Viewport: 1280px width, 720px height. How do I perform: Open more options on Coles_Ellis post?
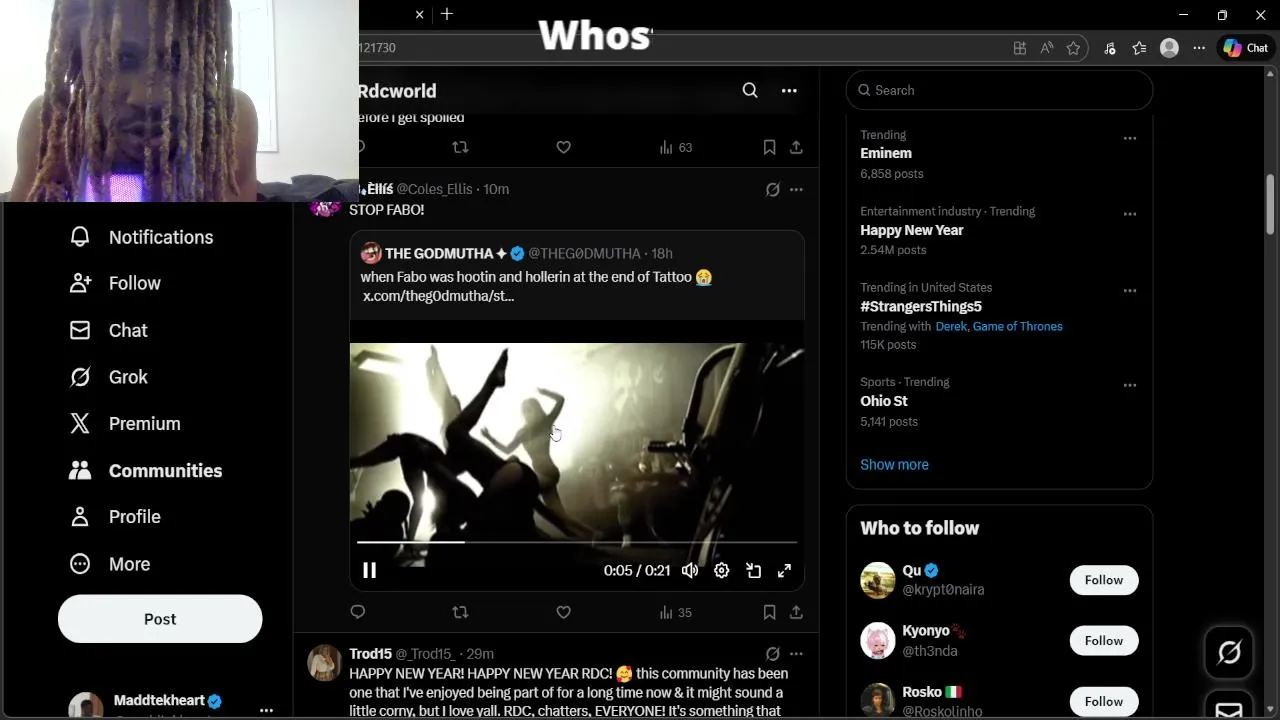[x=796, y=189]
